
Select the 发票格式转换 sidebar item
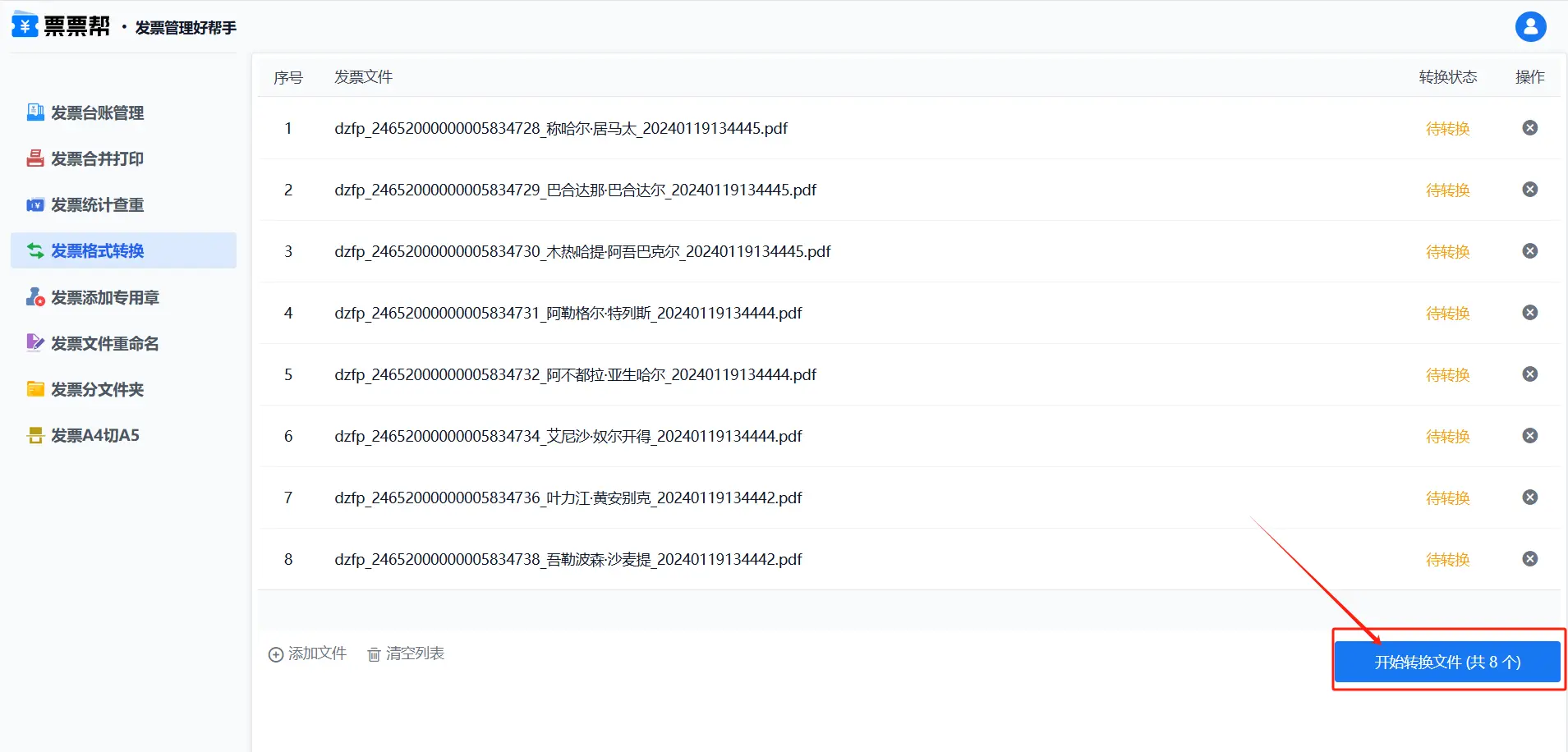click(x=97, y=250)
